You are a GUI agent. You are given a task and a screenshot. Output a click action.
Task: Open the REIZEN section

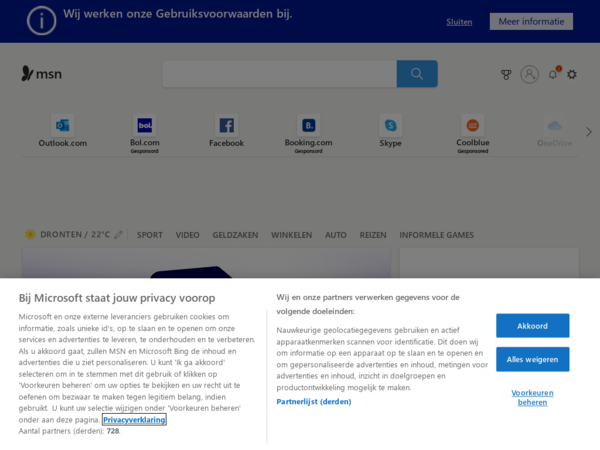point(373,235)
